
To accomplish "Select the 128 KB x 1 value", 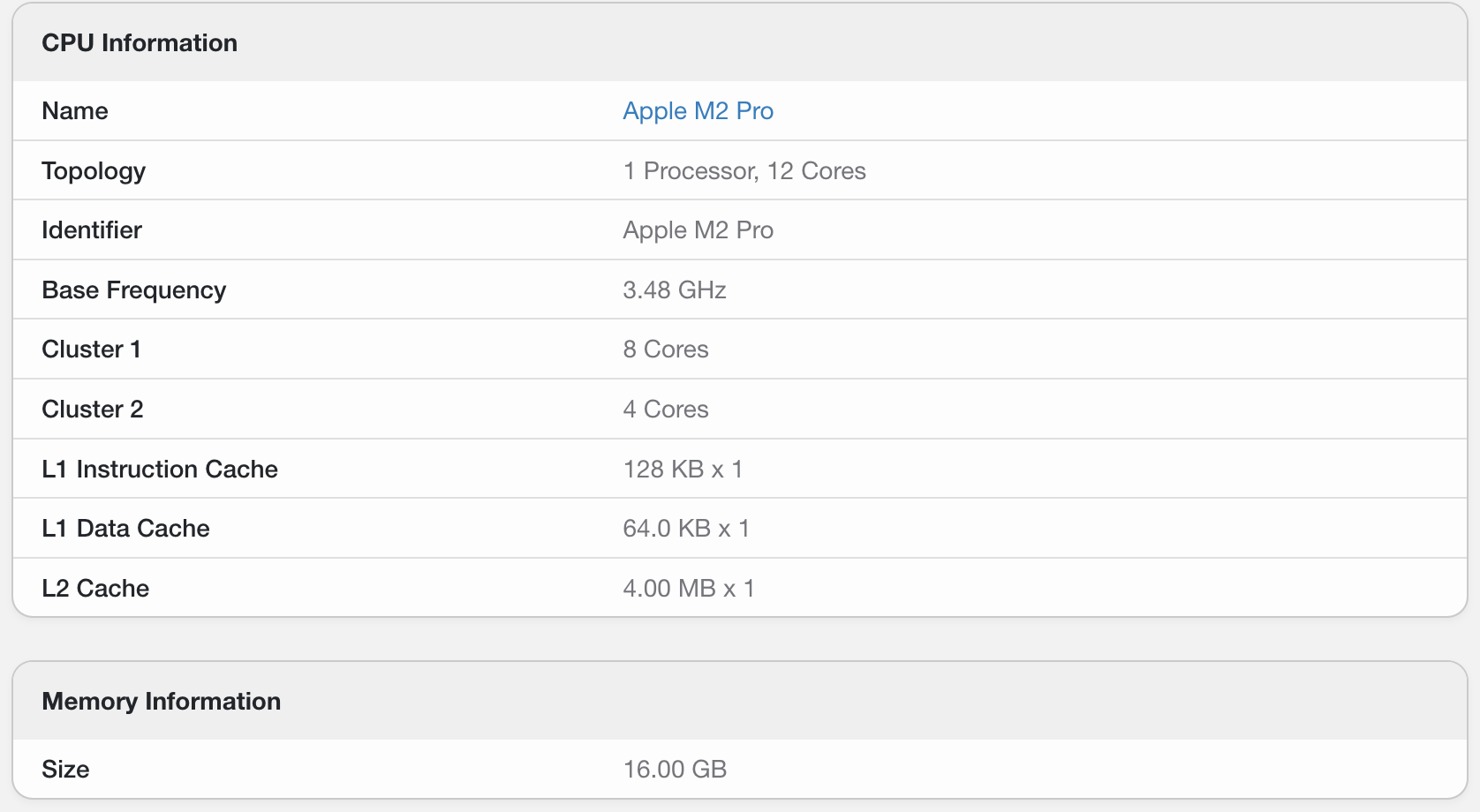I will click(x=683, y=469).
